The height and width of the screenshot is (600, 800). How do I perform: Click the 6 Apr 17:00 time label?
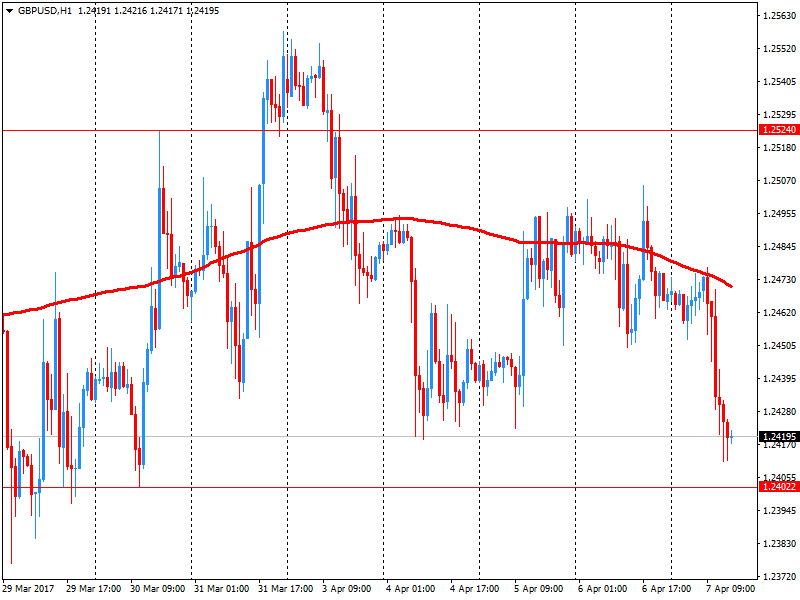pyautogui.click(x=666, y=589)
